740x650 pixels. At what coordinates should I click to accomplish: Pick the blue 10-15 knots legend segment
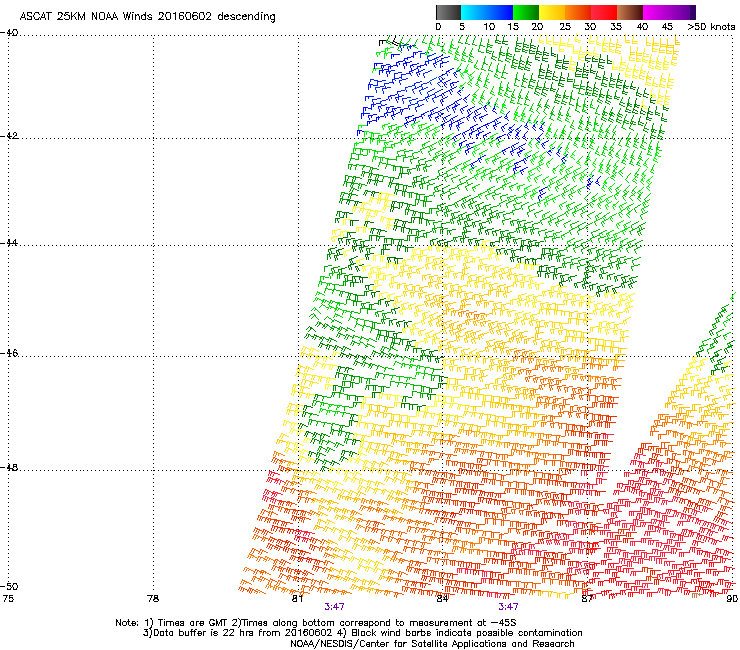500,12
